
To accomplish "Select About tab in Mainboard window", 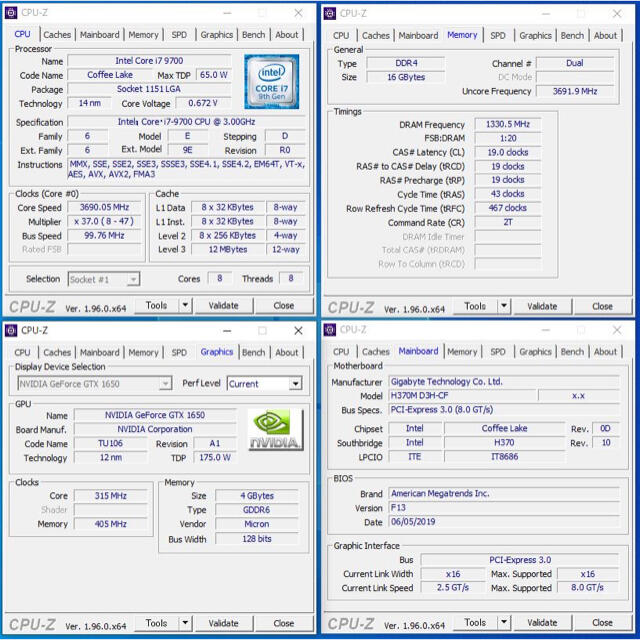I will (x=605, y=351).
